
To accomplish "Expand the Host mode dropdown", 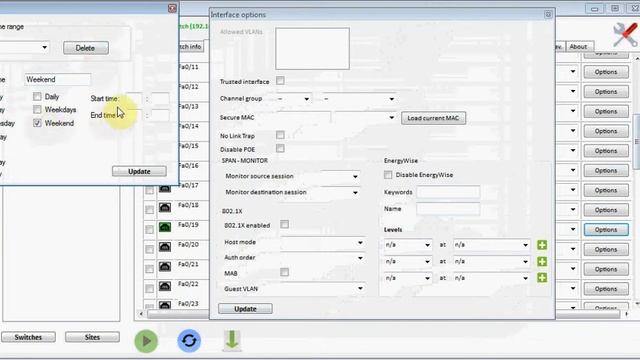I will tap(322, 242).
